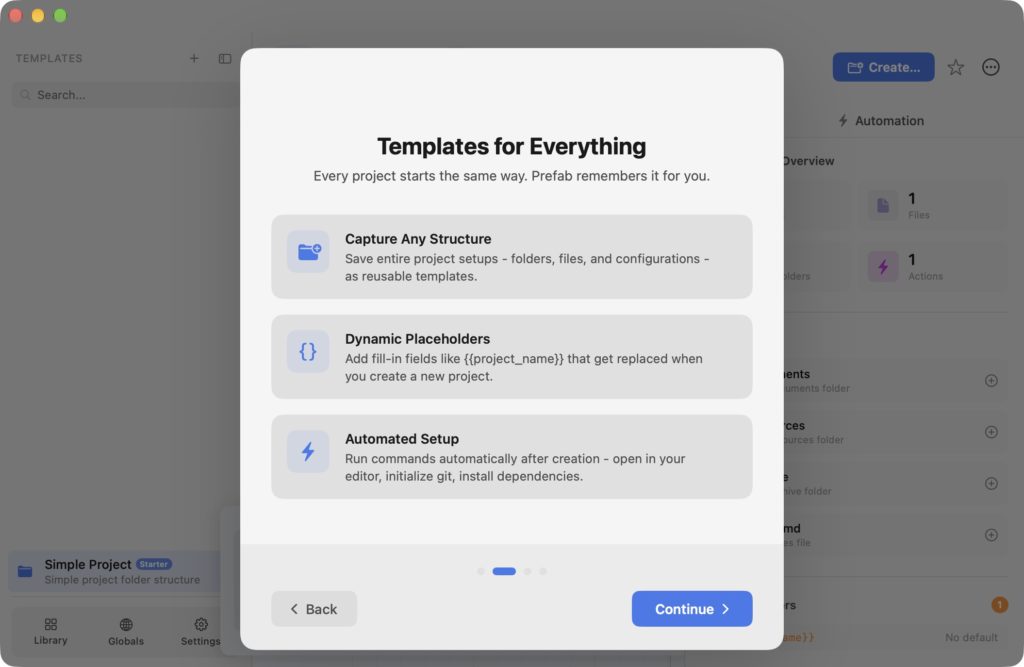Open the Capture Any Structure card
This screenshot has width=1024, height=667.
click(512, 257)
